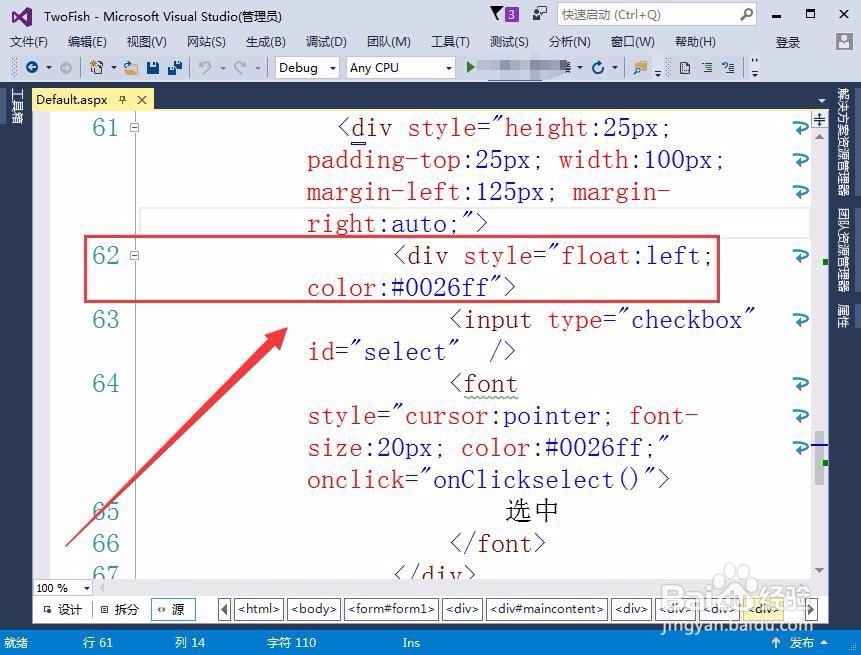Select the <form#form1> tag breadcrumb

[391, 609]
